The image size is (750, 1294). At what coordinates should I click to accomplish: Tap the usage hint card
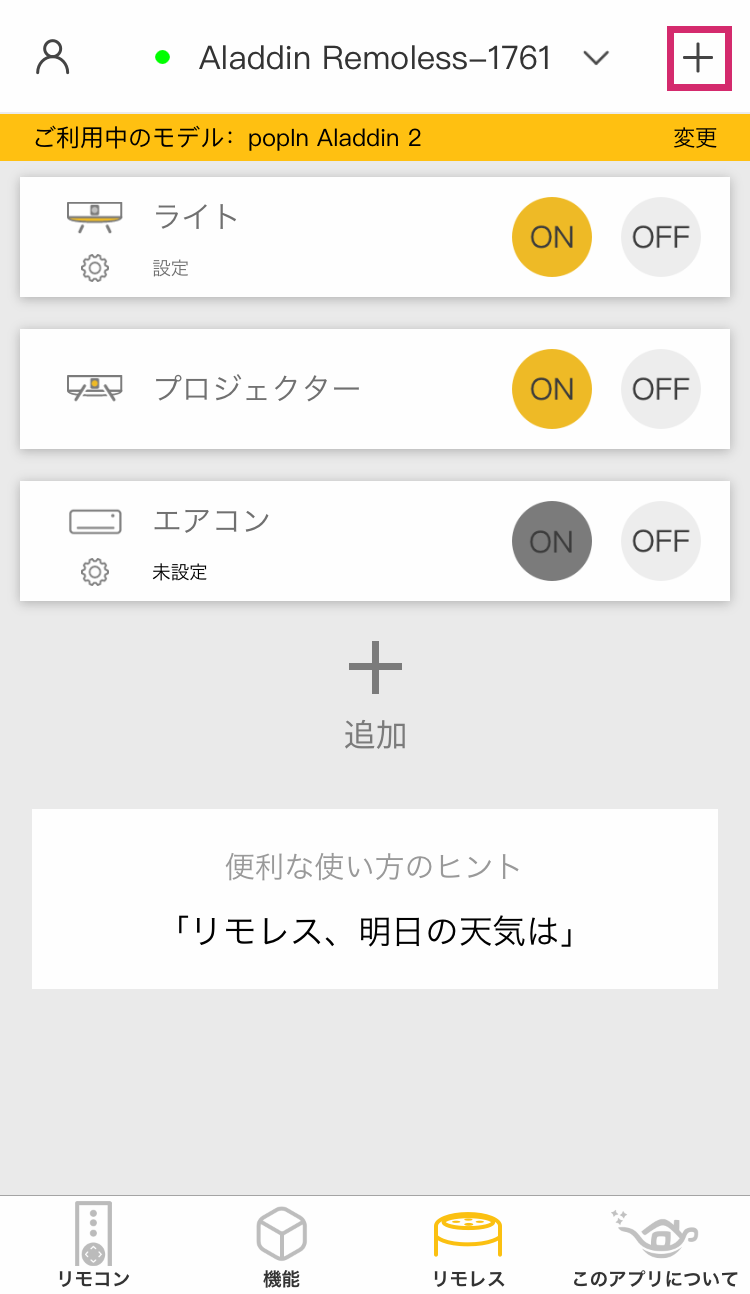click(375, 899)
